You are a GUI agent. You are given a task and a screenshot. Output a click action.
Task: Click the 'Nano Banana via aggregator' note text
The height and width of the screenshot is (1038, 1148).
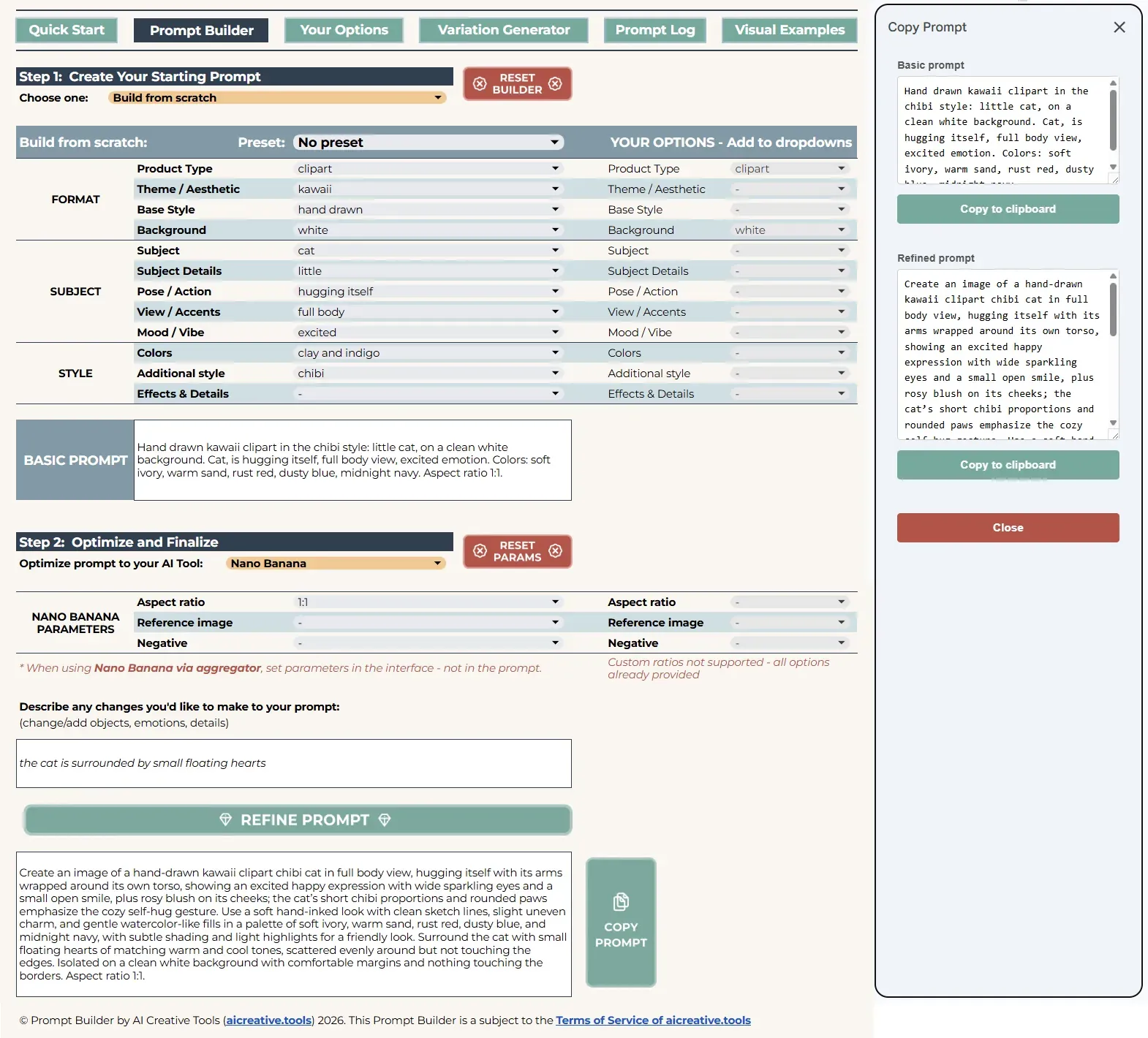pos(178,668)
